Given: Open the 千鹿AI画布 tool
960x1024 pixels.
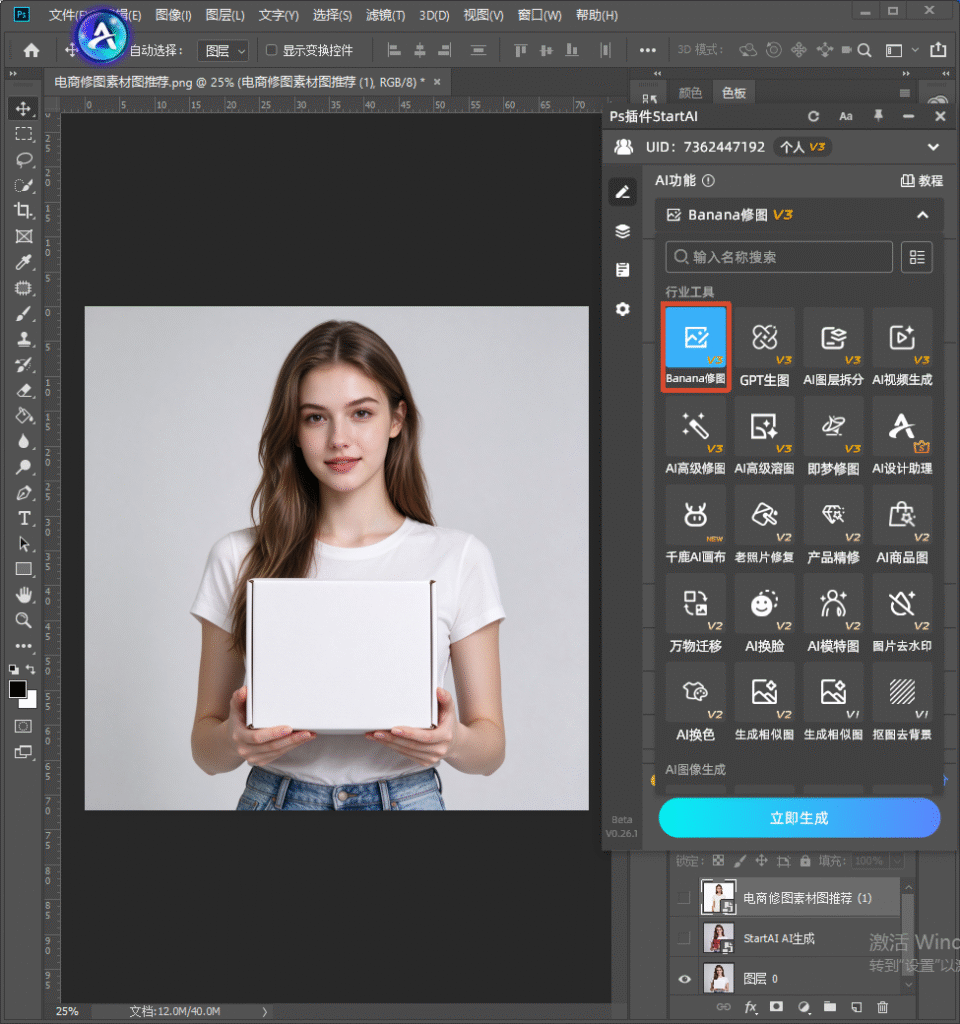Looking at the screenshot, I should pyautogui.click(x=696, y=524).
